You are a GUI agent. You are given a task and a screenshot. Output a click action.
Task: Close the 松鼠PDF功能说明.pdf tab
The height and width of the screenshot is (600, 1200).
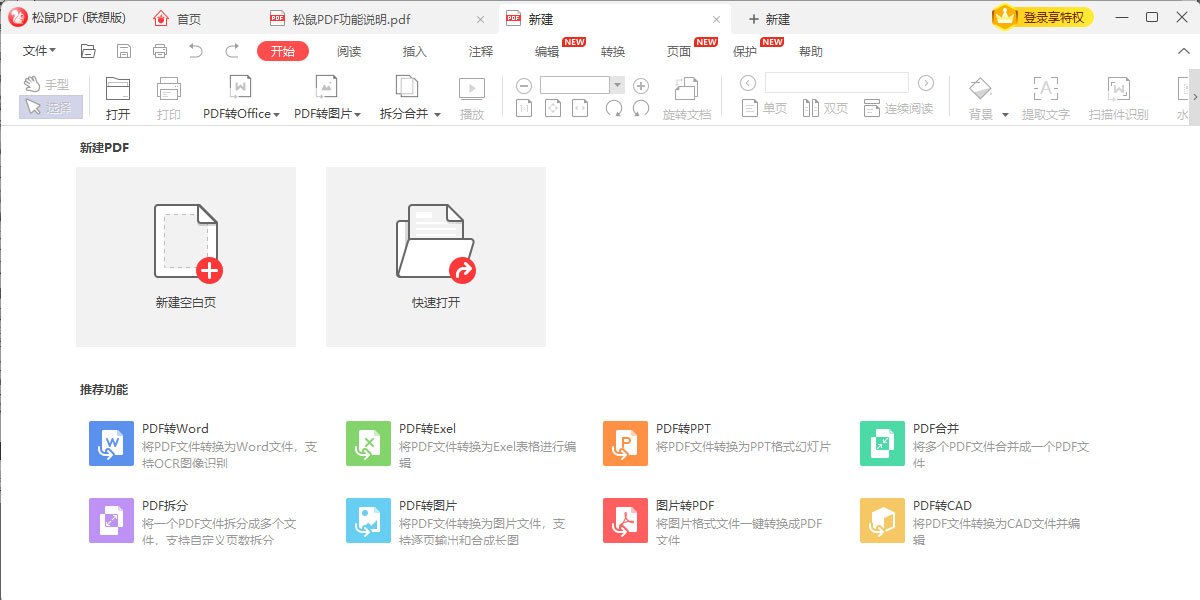482,19
